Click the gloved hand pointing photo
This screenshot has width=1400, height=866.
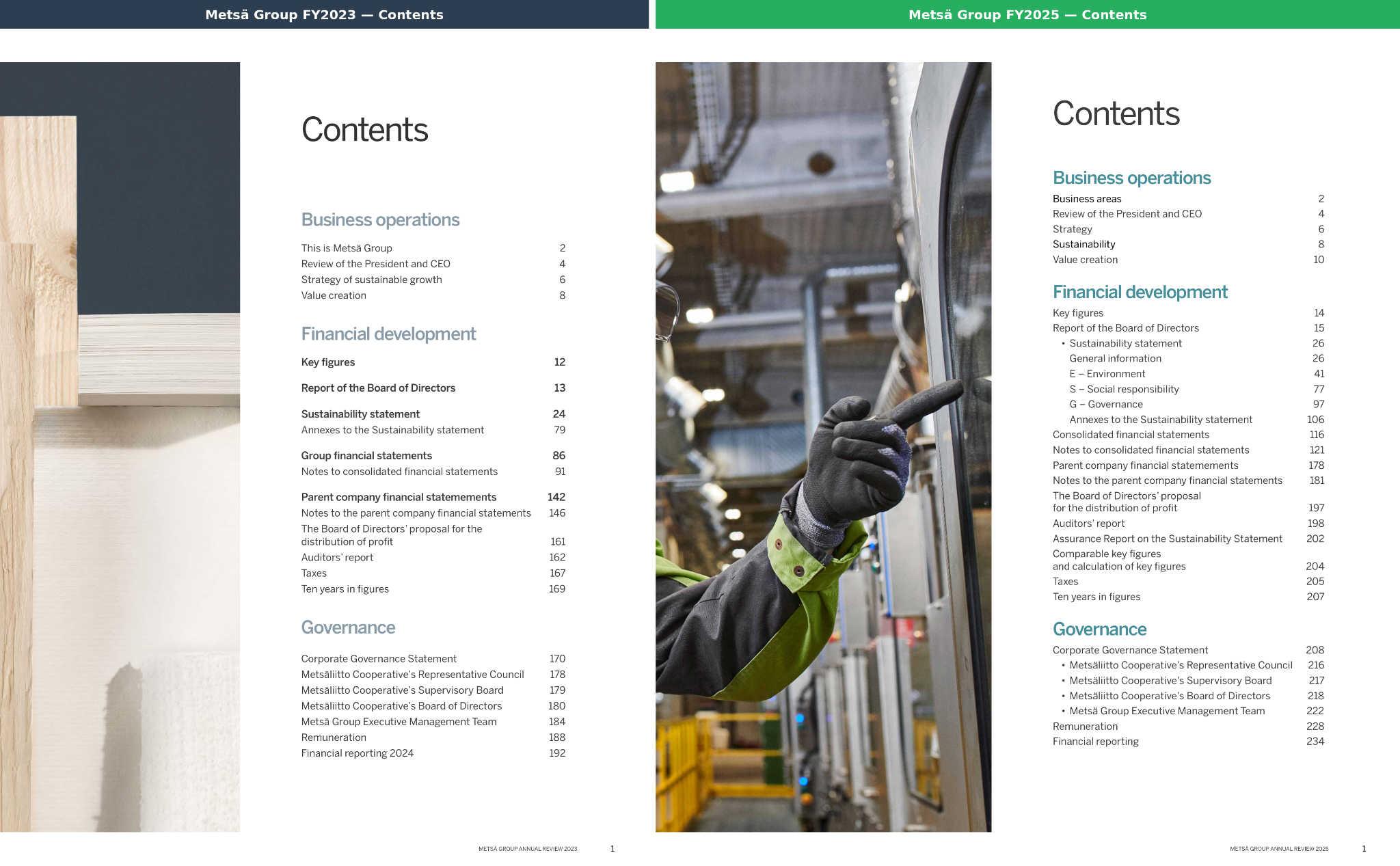(x=823, y=447)
